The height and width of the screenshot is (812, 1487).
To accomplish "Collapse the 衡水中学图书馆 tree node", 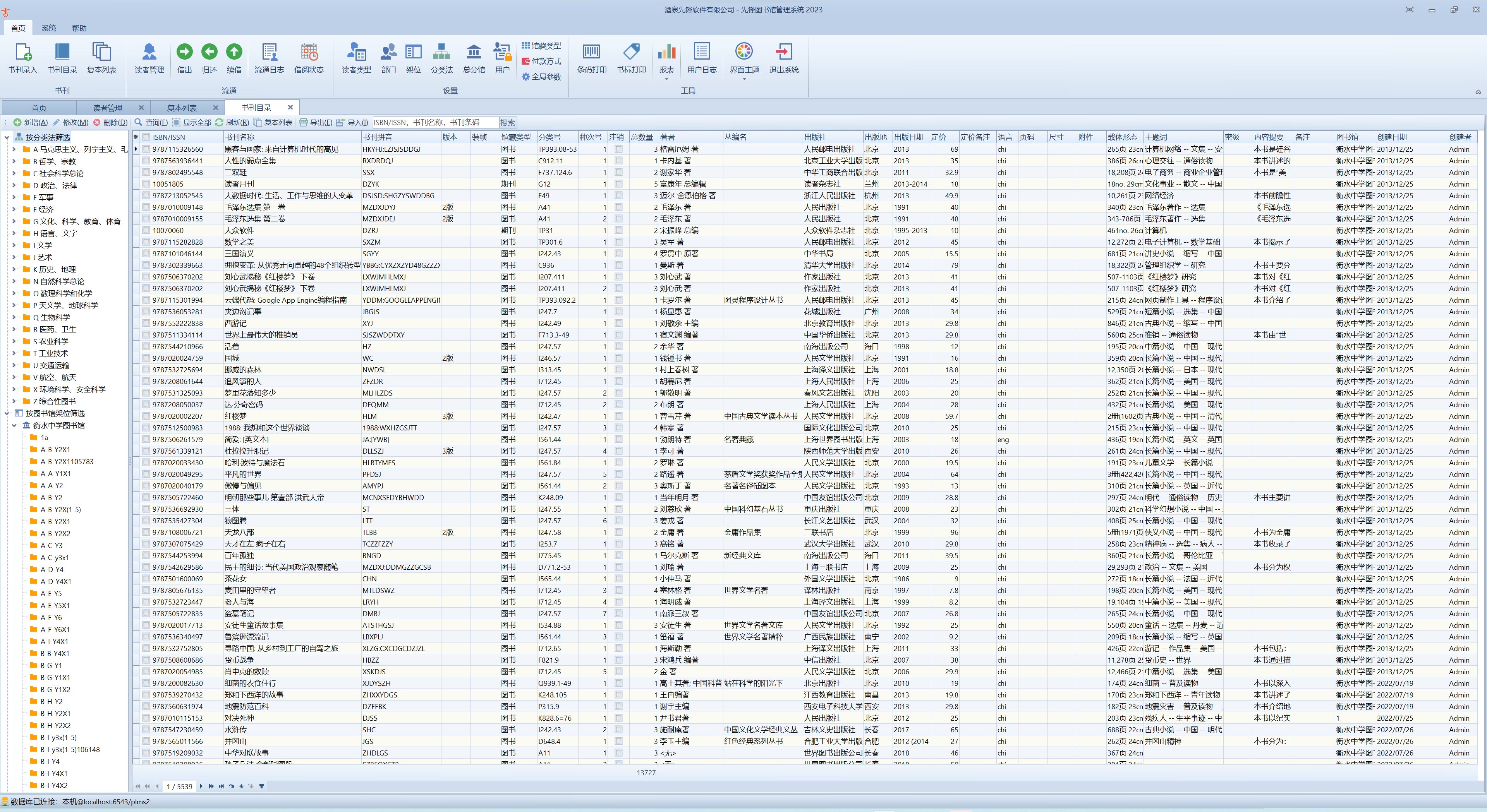I will click(x=14, y=425).
